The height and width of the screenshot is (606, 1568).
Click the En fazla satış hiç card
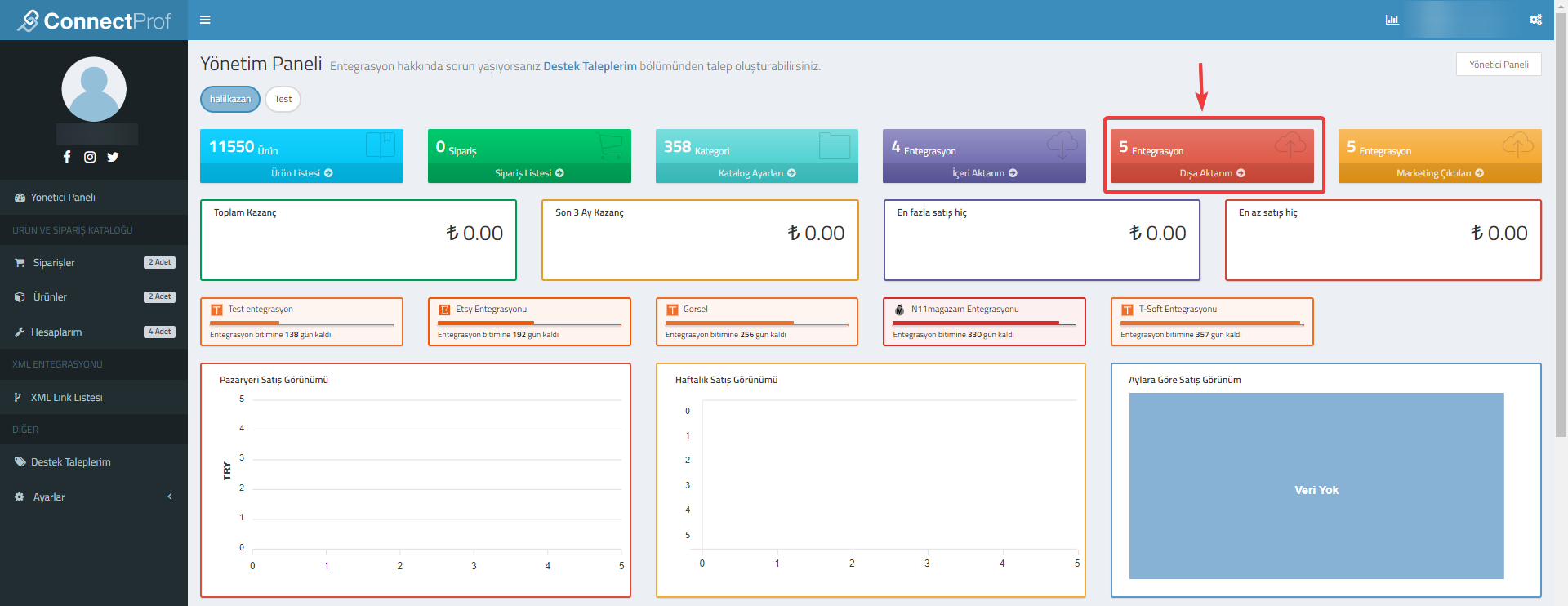pos(1042,240)
